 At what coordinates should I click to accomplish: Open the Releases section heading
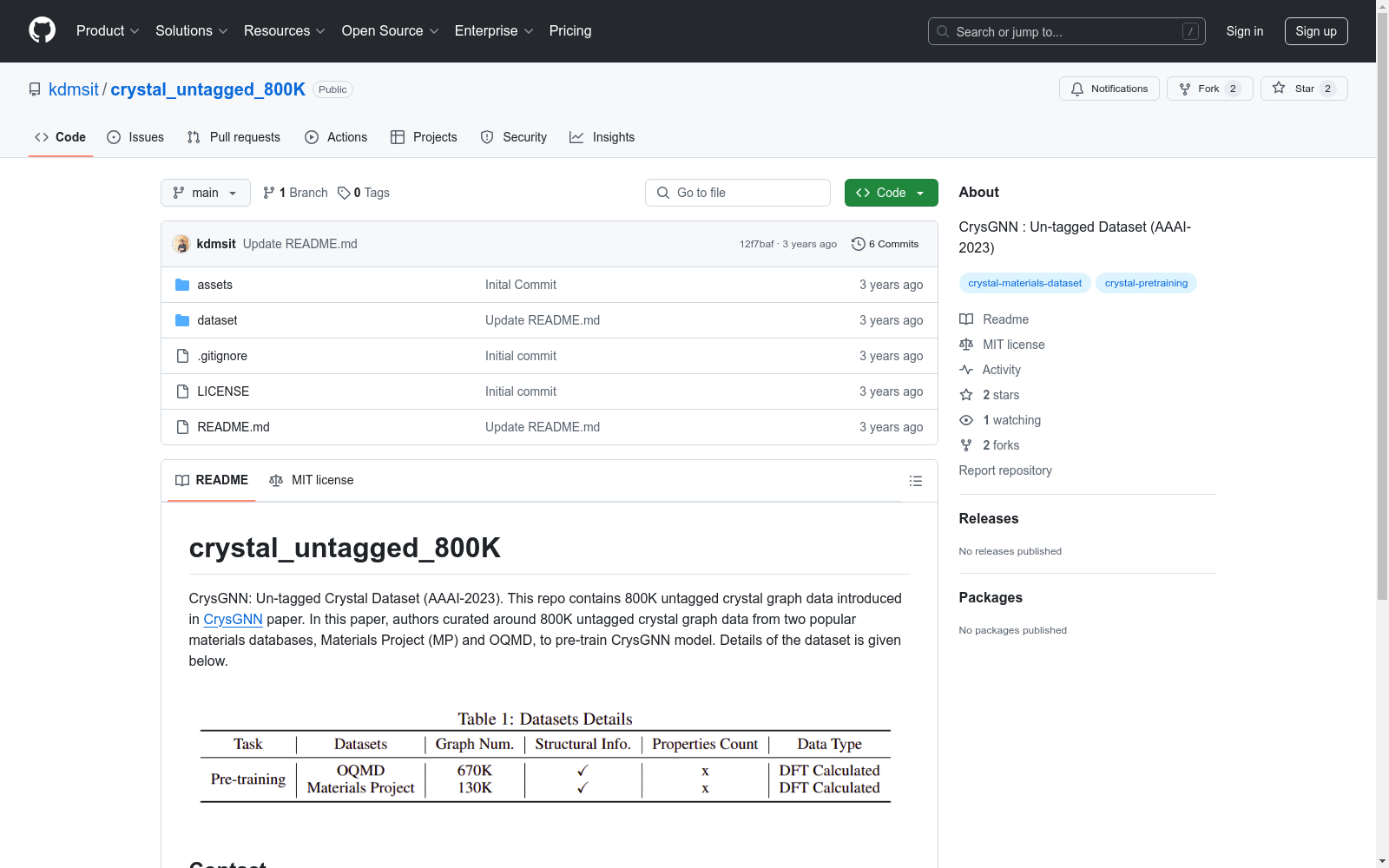click(989, 518)
